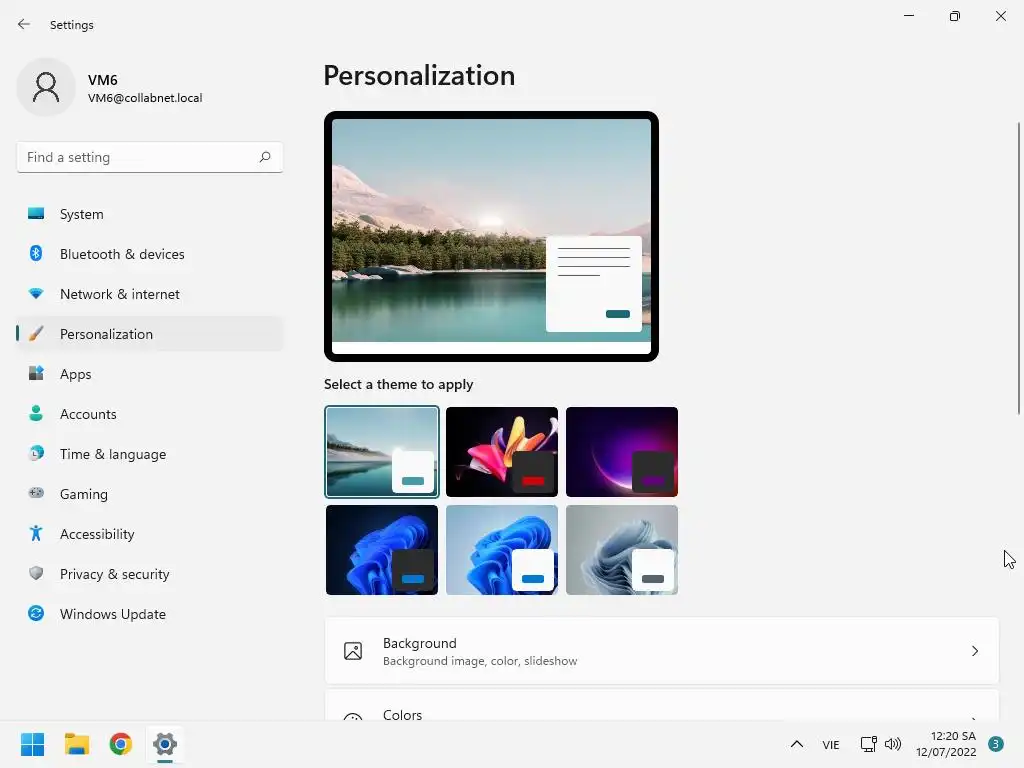Open Background image, color, slideshow row

click(662, 651)
